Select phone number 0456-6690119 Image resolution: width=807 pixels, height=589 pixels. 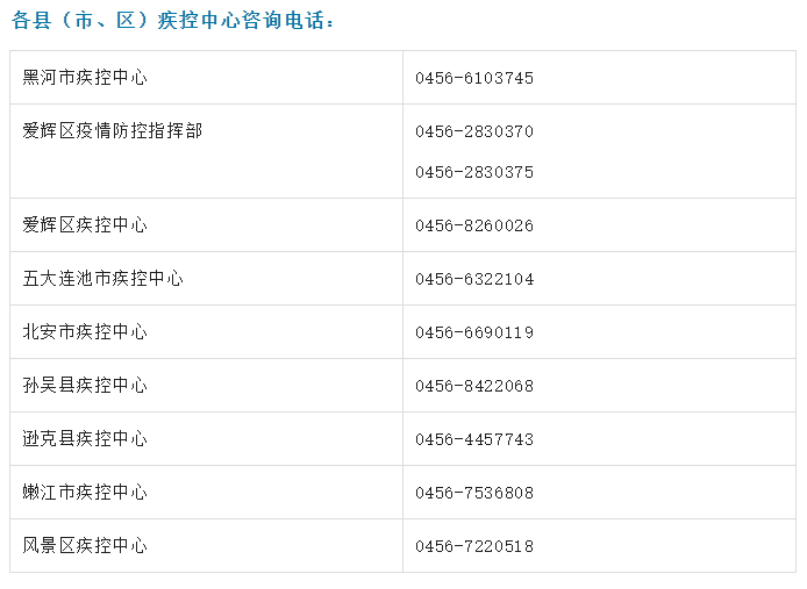pos(474,333)
